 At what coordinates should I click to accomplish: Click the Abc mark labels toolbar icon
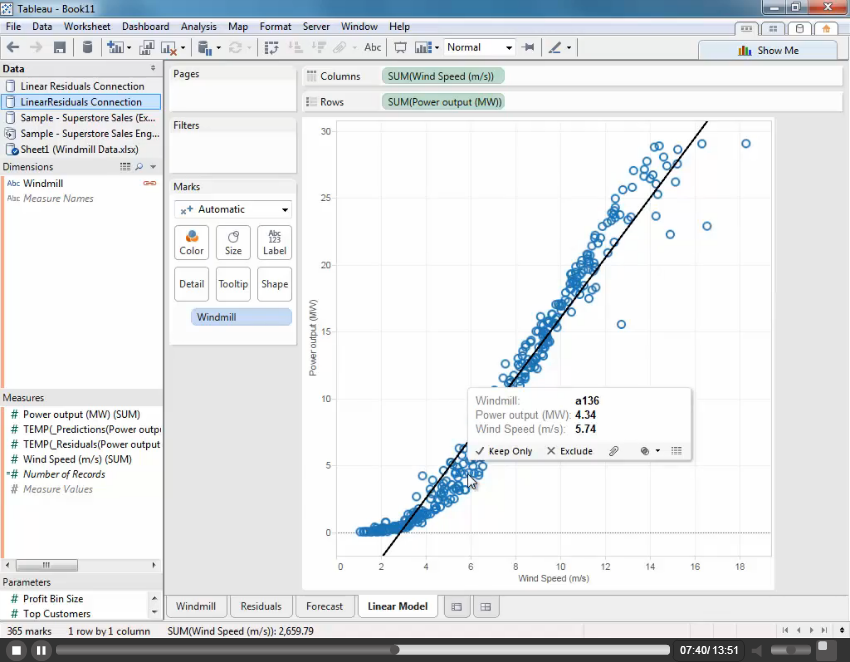pyautogui.click(x=372, y=47)
